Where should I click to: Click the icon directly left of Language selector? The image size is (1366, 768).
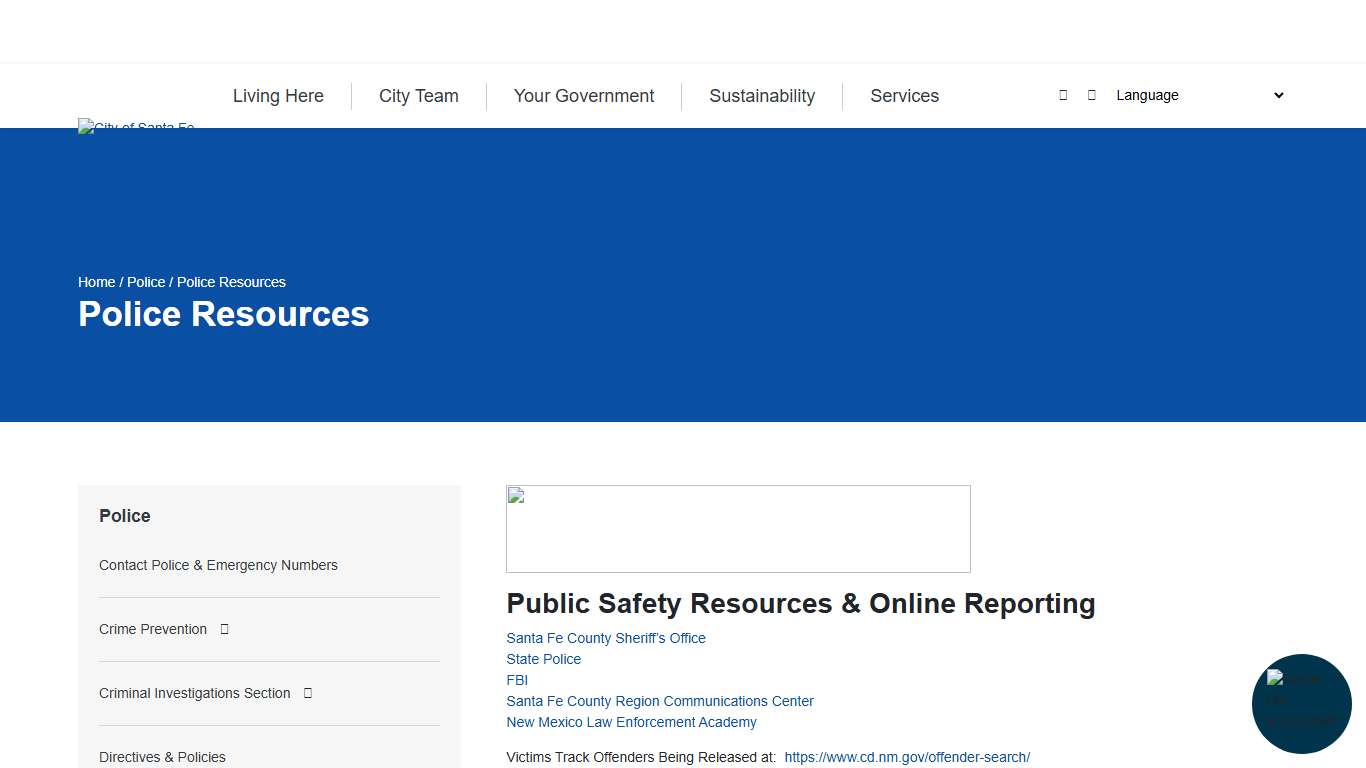click(x=1090, y=95)
